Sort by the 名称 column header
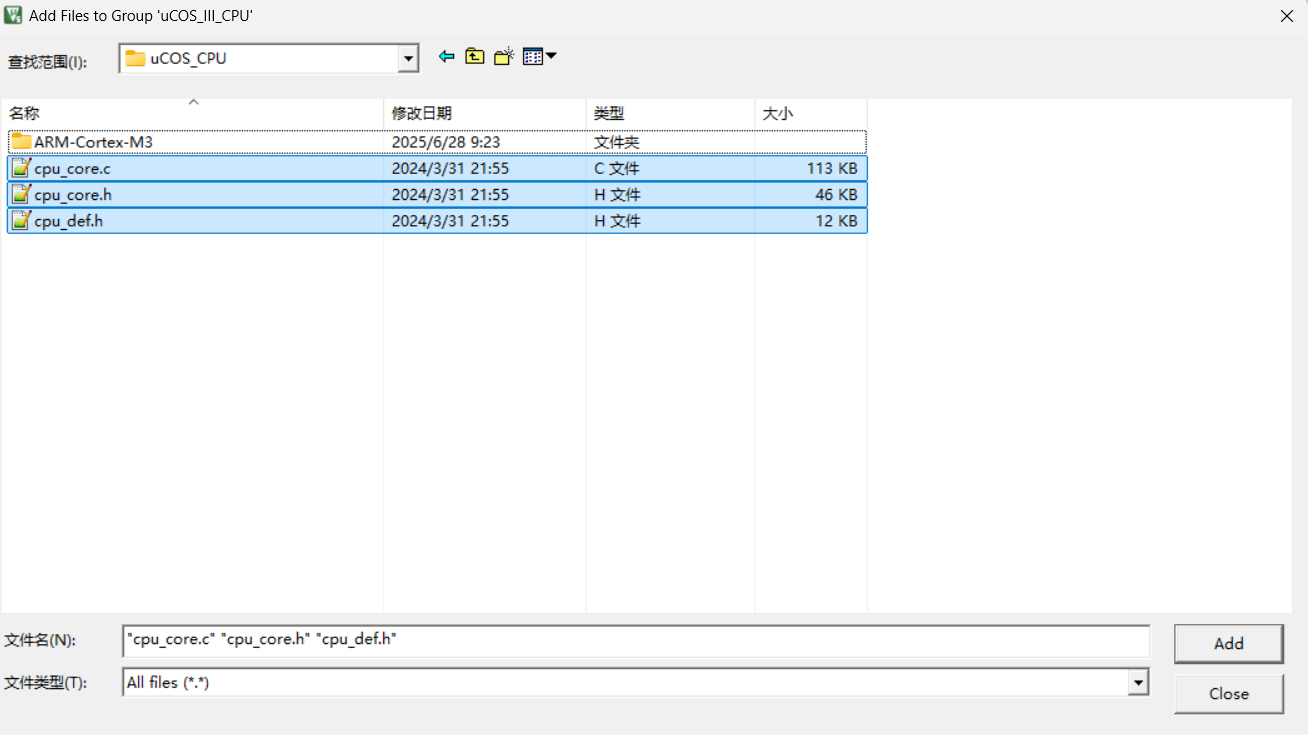The image size is (1308, 735). click(x=192, y=113)
